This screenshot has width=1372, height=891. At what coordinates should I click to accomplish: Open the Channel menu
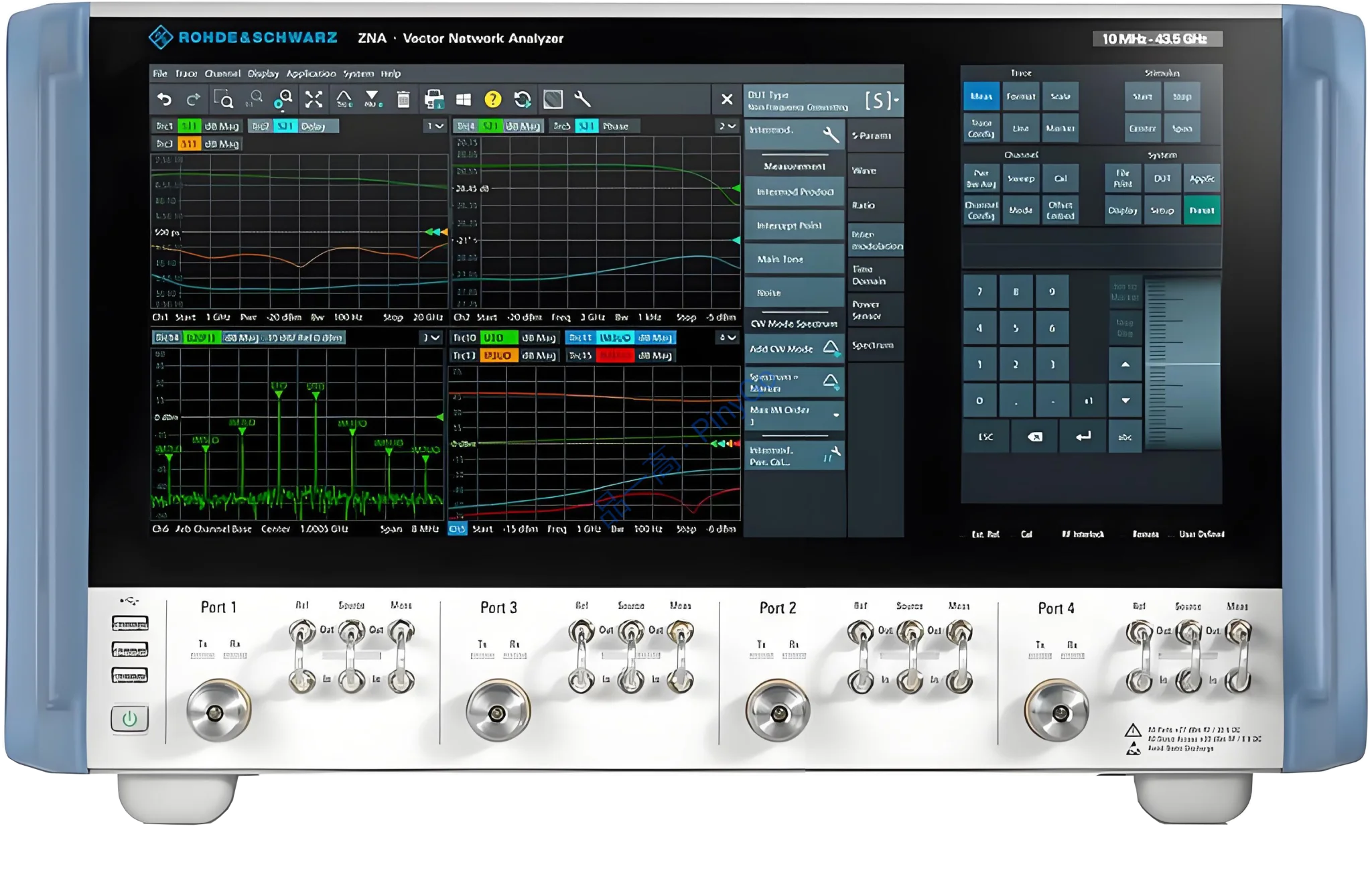pos(222,74)
